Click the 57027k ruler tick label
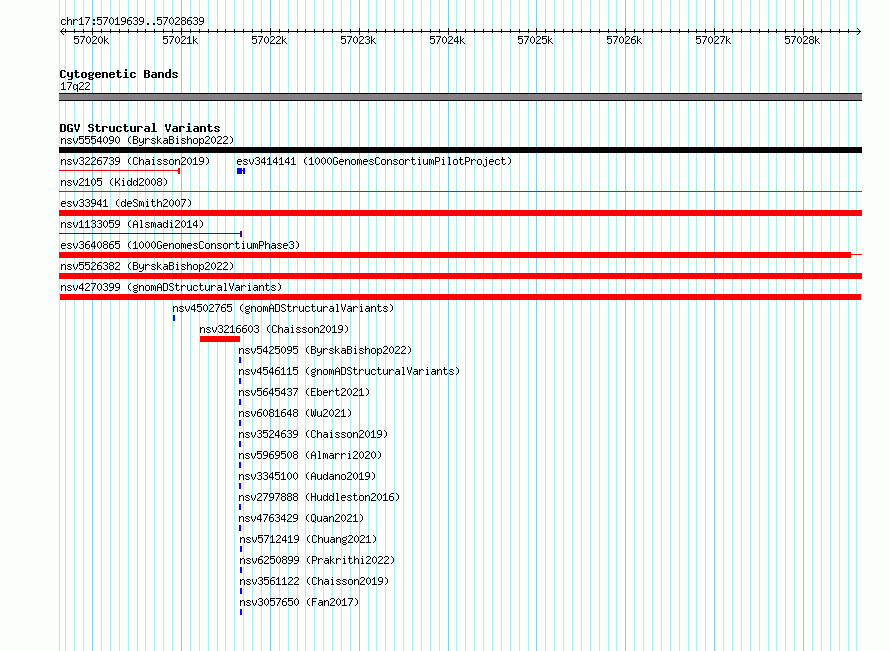 point(713,40)
